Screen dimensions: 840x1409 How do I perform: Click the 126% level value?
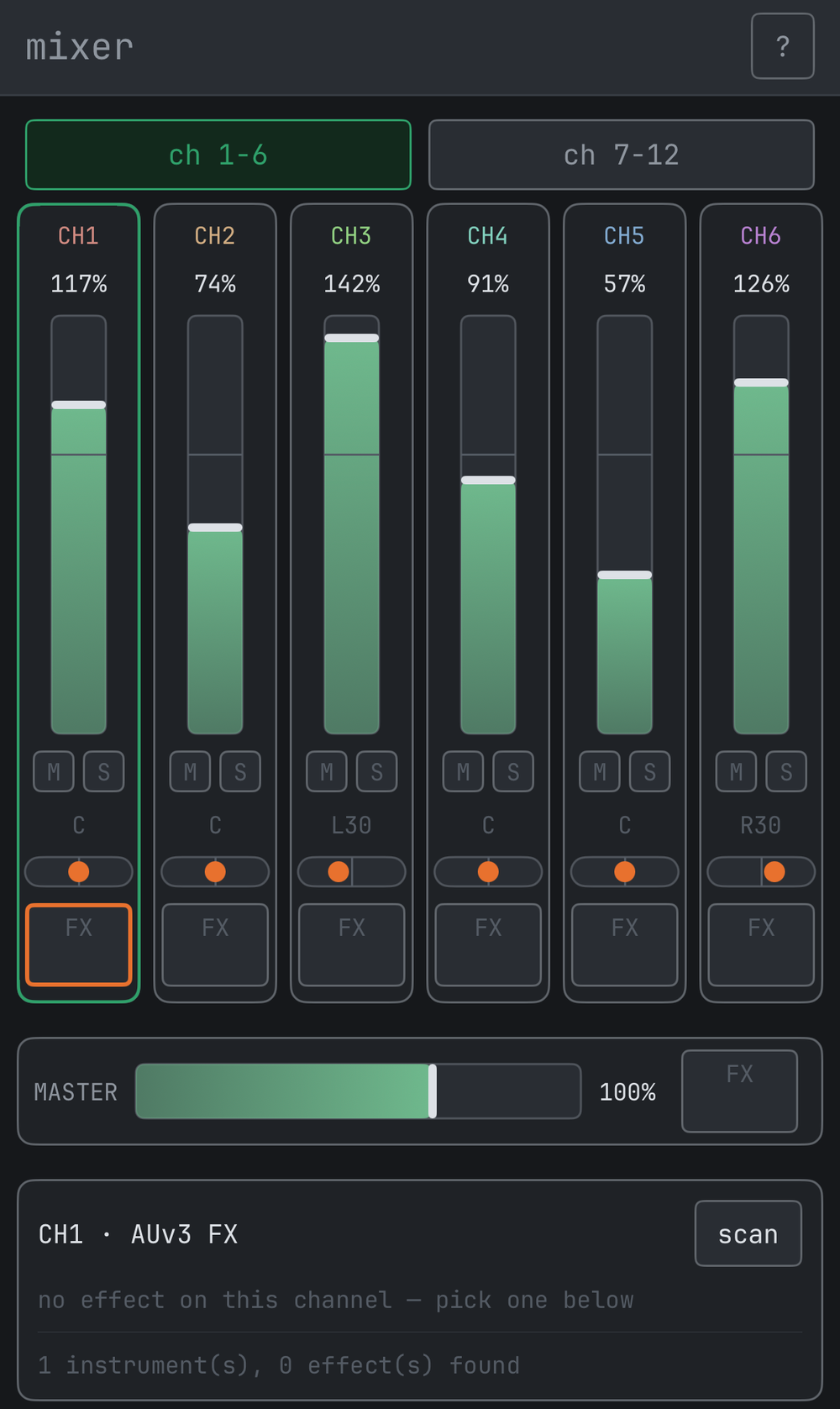(x=761, y=284)
